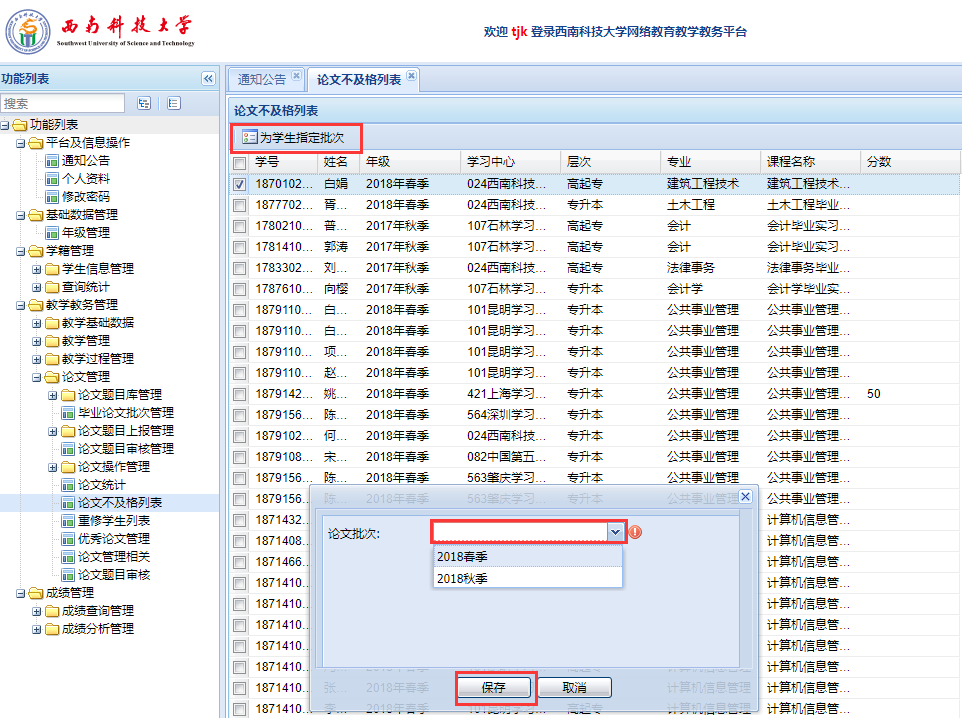Viewport: 962px width, 718px height.
Task: Select 2018秋季 from the batch list
Action: 461,577
